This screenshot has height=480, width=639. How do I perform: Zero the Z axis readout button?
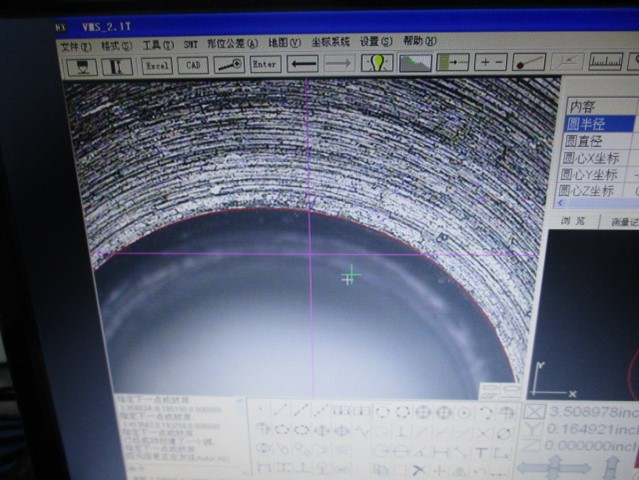tap(531, 445)
